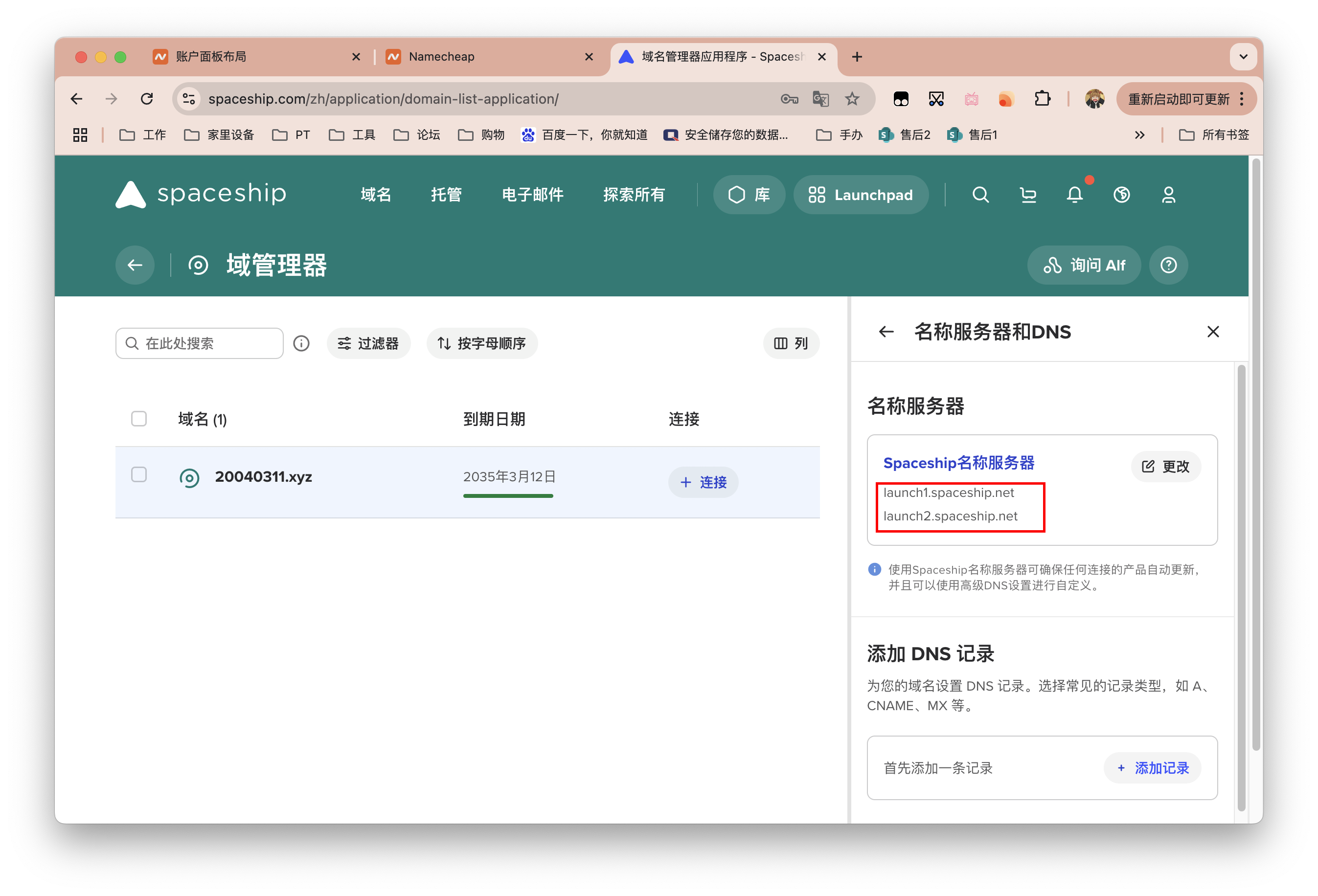Open the 家里设备 bookmarks folder

pyautogui.click(x=219, y=135)
